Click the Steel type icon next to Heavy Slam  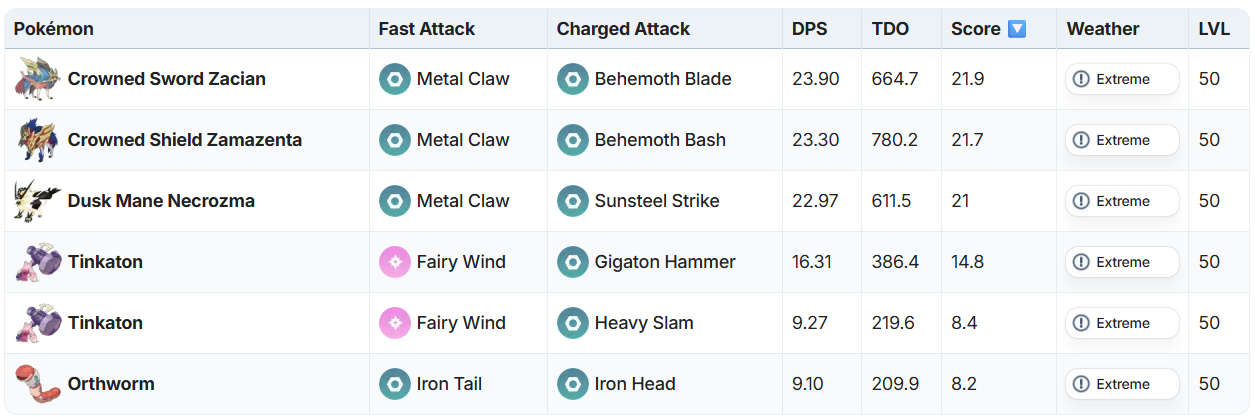tap(573, 323)
